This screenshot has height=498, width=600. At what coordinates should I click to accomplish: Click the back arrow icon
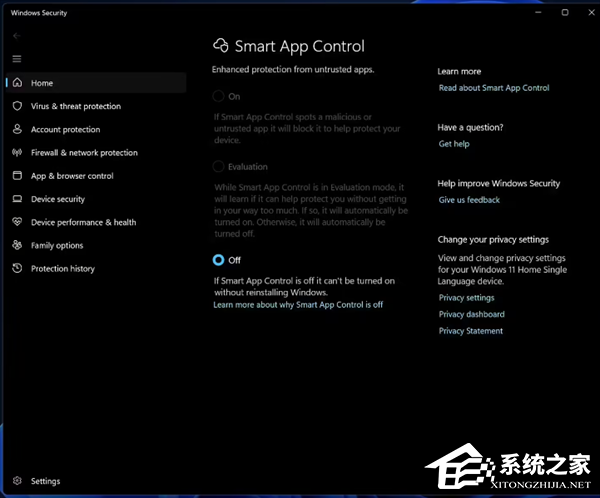[x=16, y=36]
